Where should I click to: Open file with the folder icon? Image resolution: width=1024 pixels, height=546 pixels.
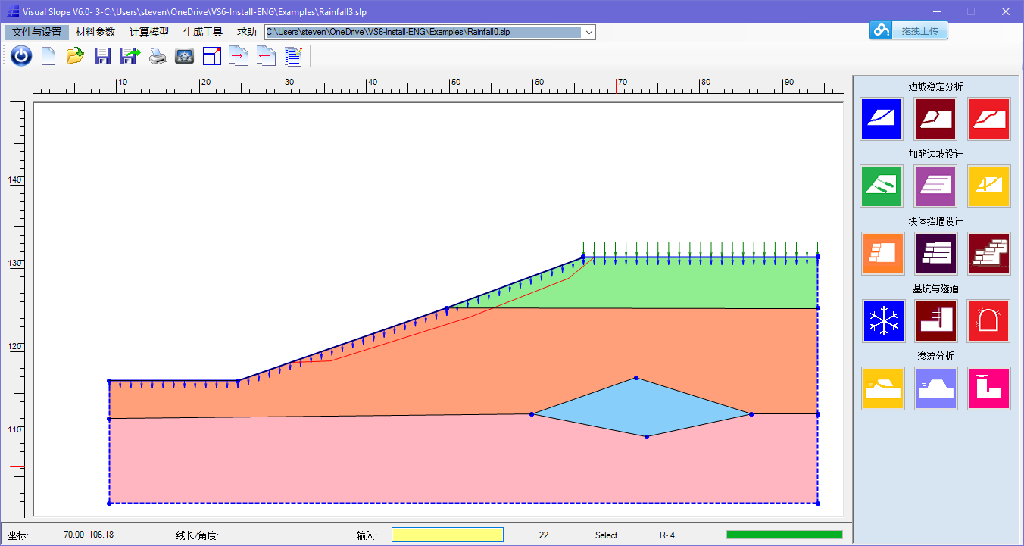75,56
